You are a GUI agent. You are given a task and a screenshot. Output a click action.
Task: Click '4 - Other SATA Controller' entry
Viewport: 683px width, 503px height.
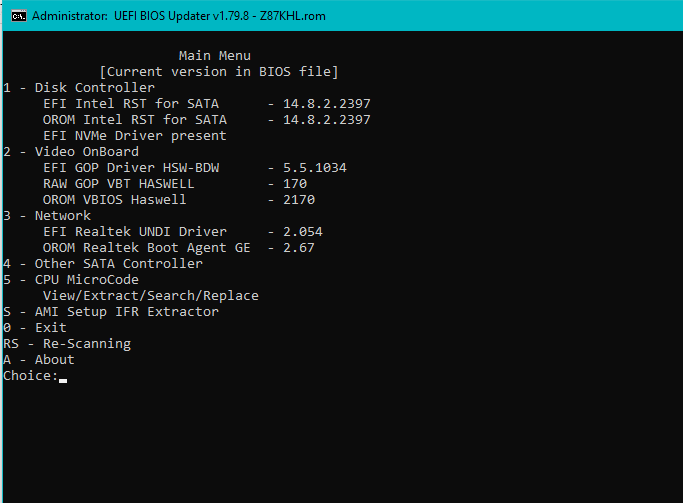[103, 263]
